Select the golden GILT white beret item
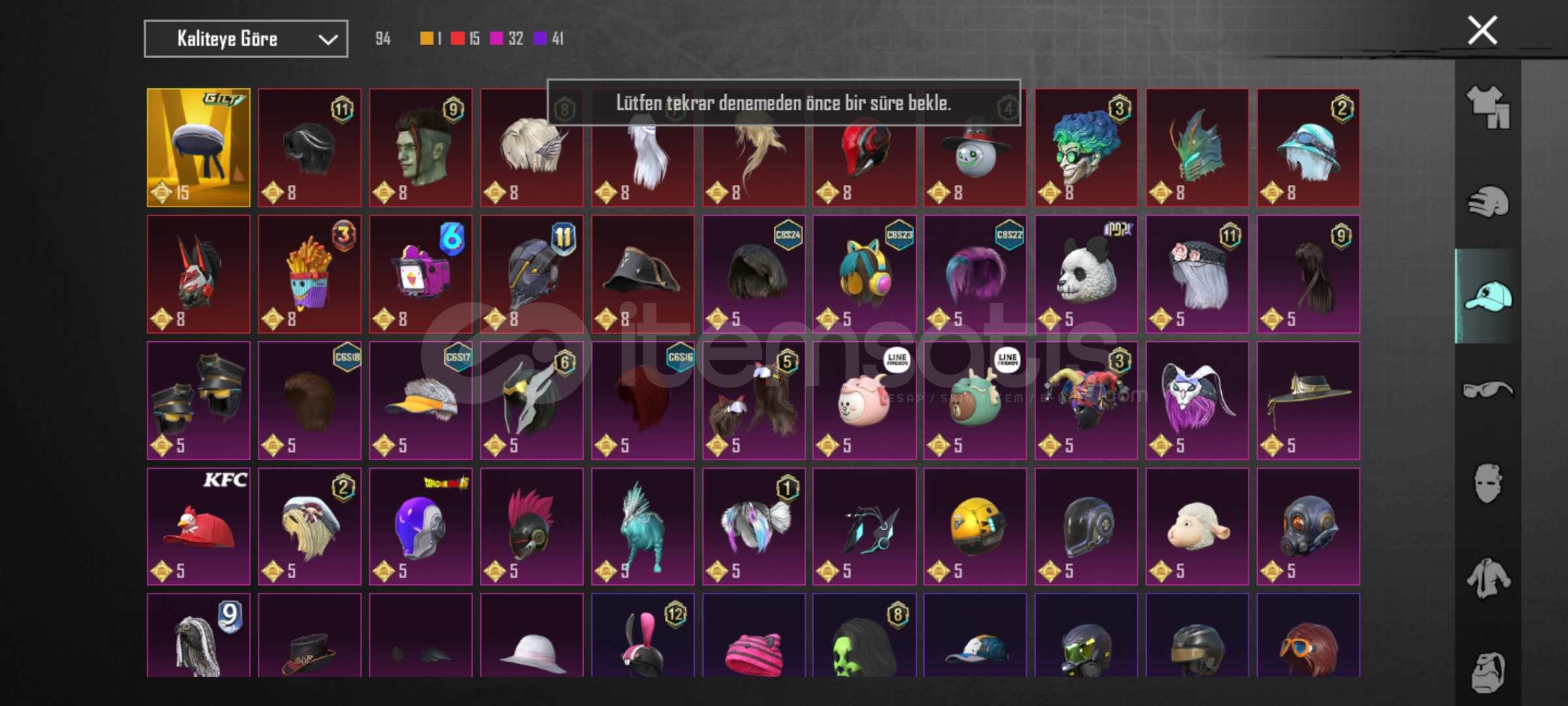 click(199, 148)
